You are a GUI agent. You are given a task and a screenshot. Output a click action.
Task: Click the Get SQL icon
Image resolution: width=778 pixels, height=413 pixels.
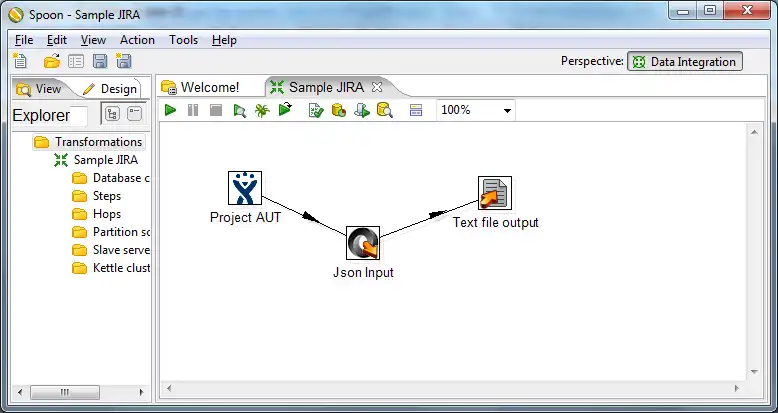tap(362, 110)
